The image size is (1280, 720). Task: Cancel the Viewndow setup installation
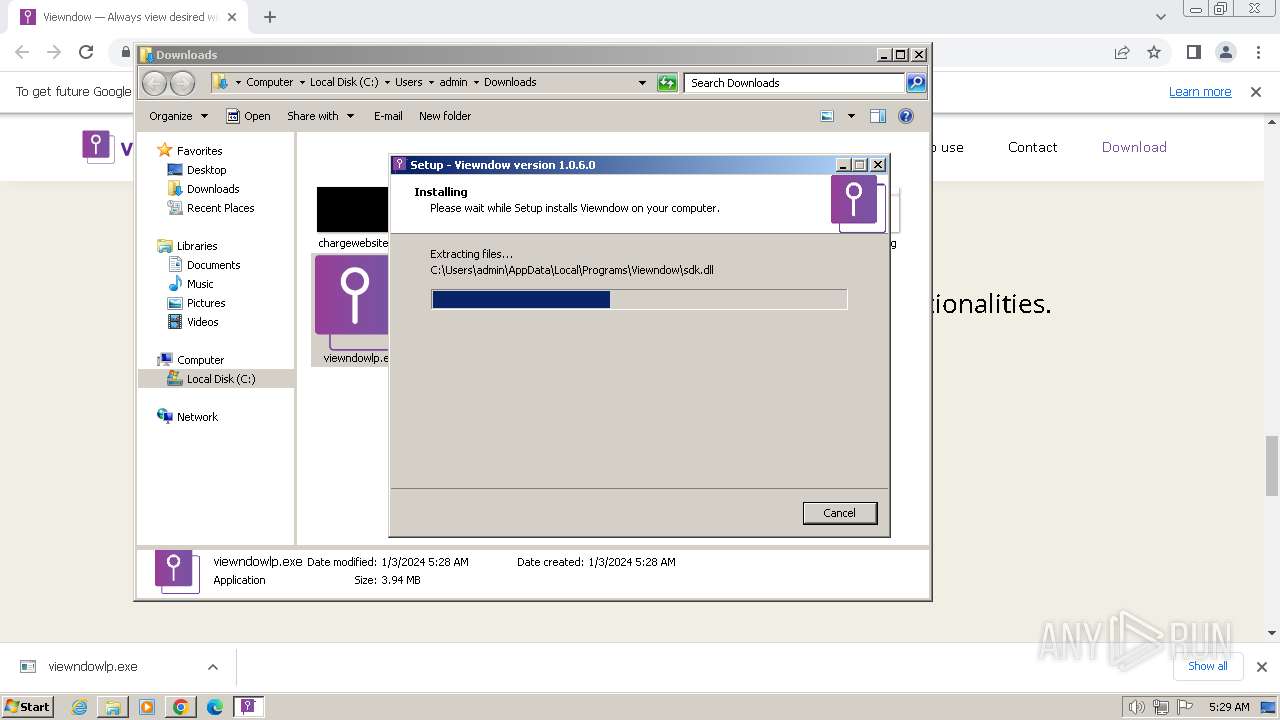point(839,513)
